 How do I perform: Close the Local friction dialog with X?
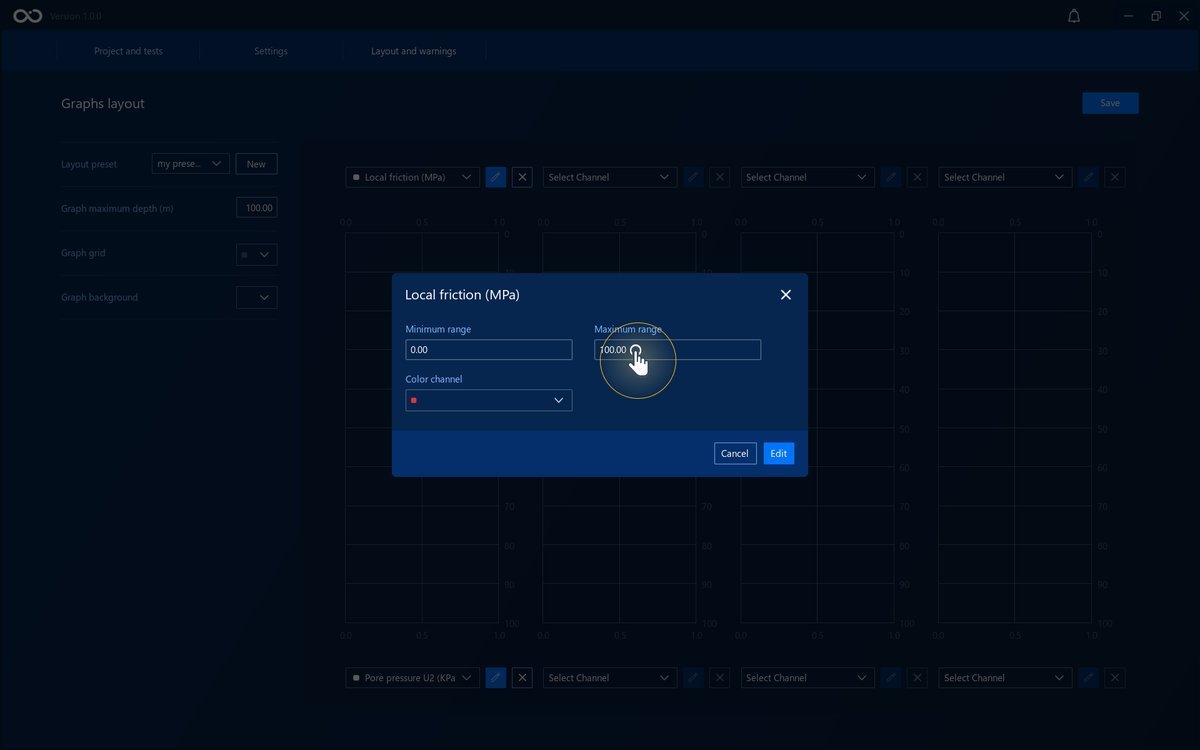[785, 295]
